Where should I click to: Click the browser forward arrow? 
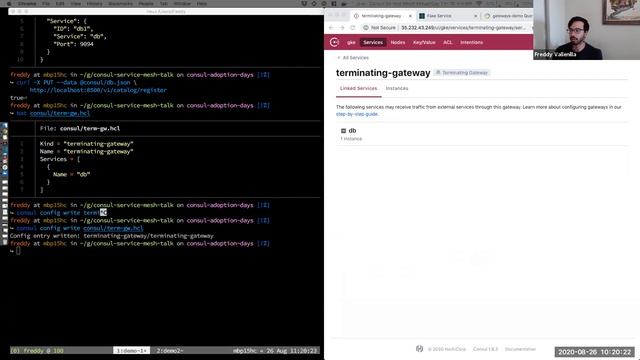[x=342, y=28]
